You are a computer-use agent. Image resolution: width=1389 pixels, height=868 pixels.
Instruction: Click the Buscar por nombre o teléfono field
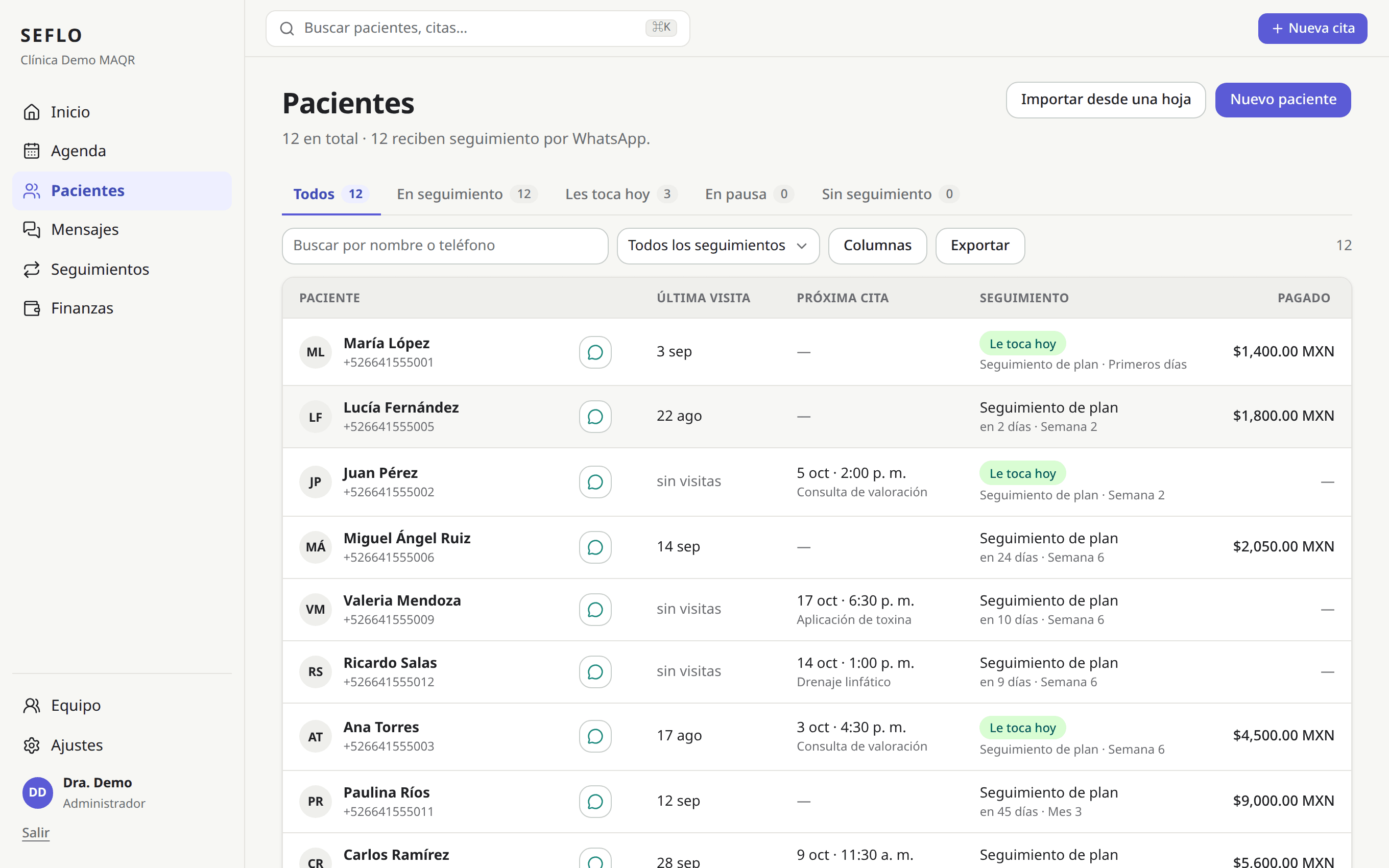445,246
